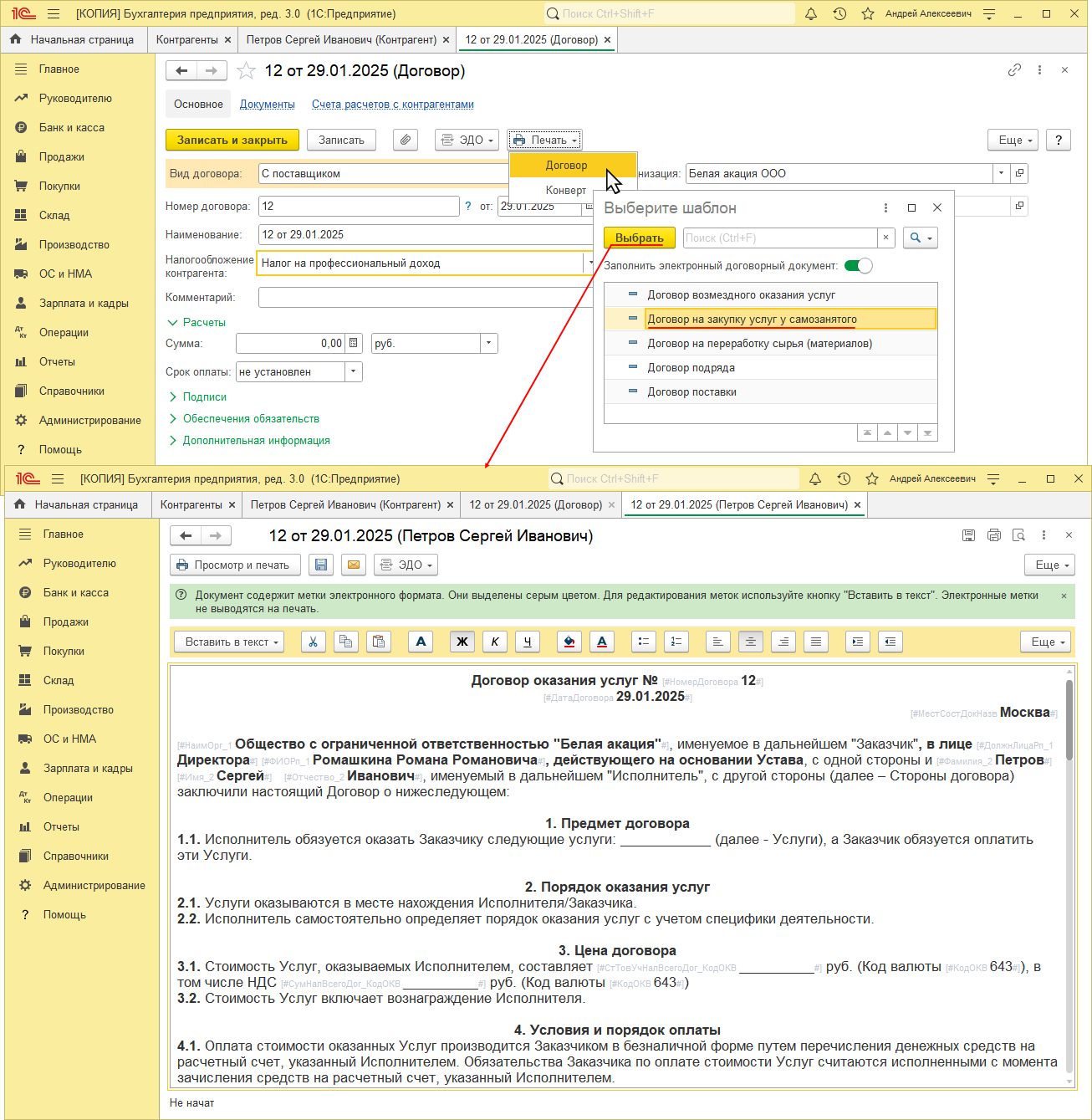Toggle bold (Ж) formatting
This screenshot has height=1120, width=1092.
coord(462,642)
